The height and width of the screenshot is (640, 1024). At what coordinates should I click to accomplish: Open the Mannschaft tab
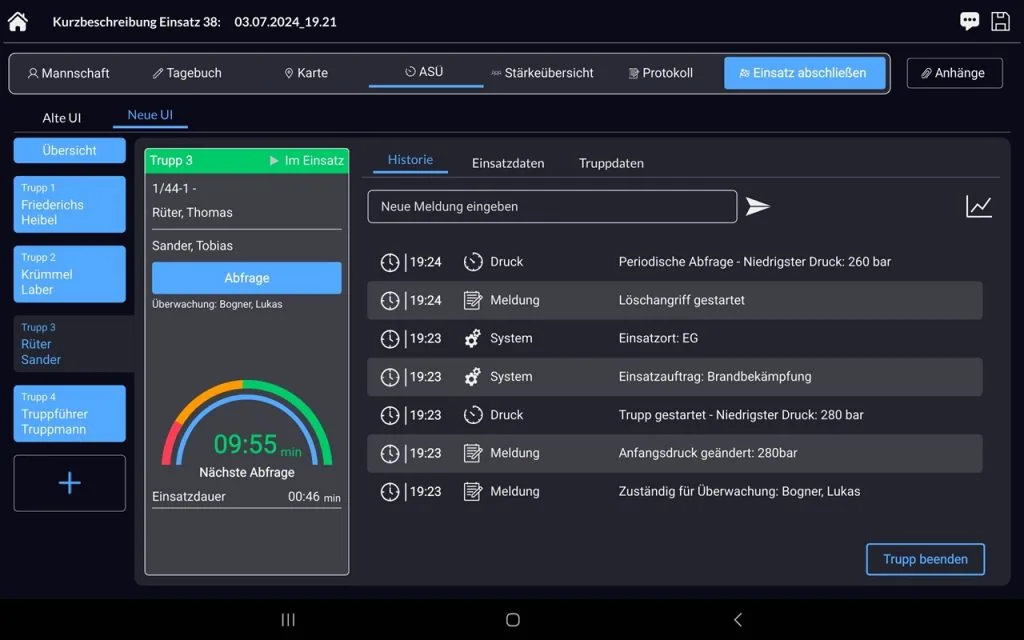pos(69,73)
